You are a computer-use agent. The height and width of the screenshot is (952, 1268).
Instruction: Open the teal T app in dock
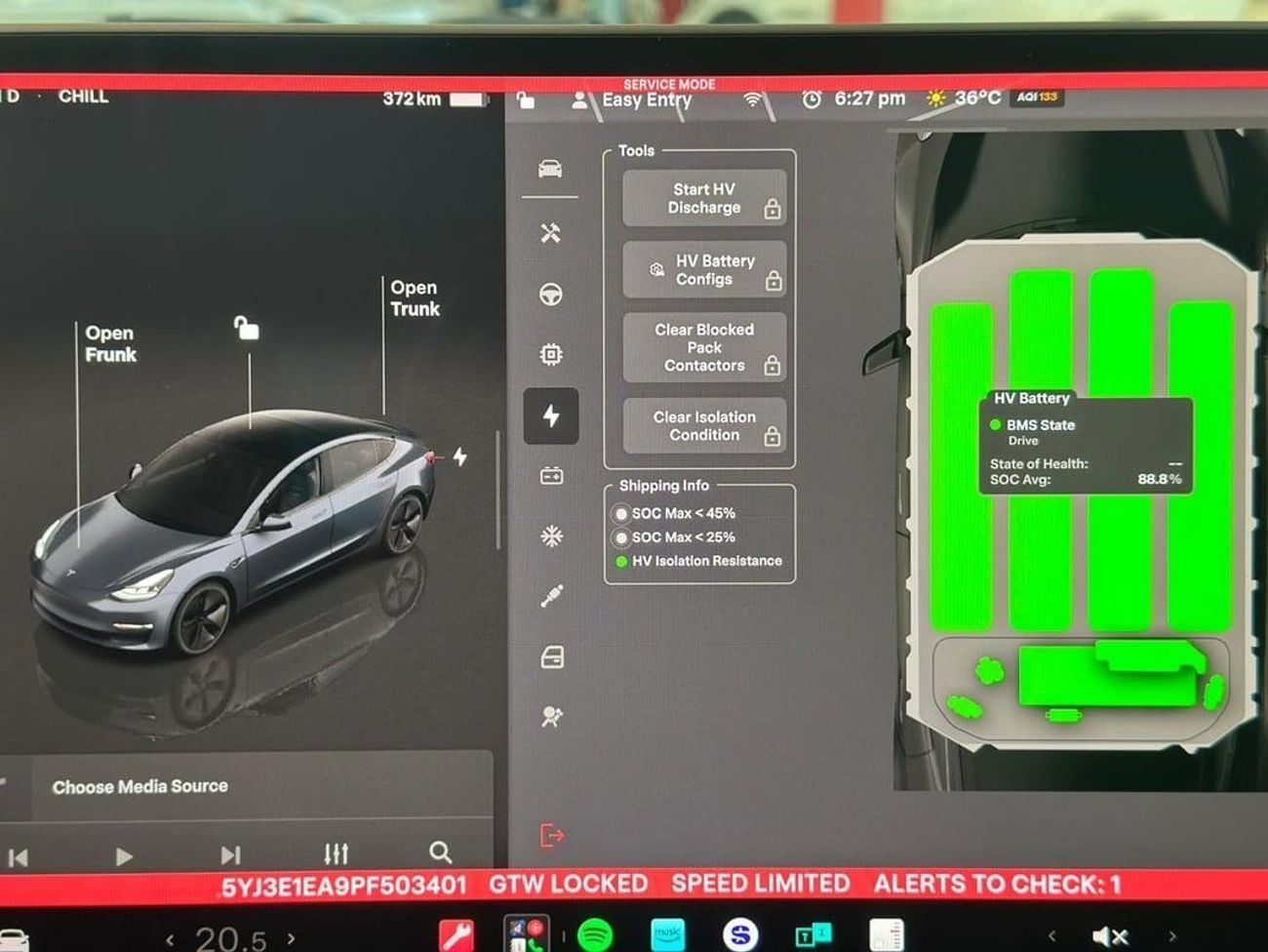point(812,936)
